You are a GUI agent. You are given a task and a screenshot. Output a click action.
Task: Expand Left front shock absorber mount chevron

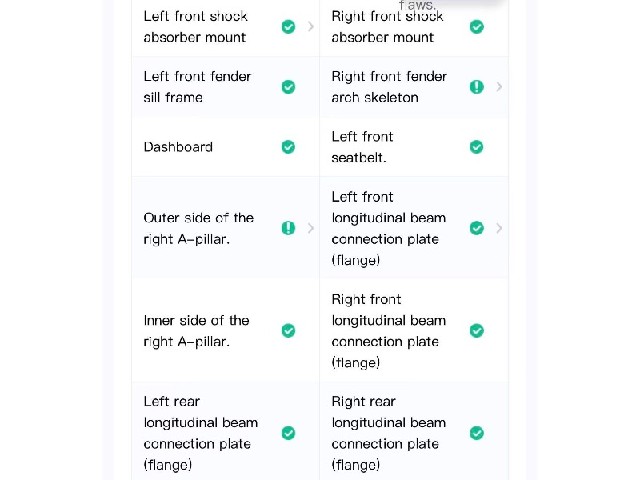pyautogui.click(x=311, y=27)
